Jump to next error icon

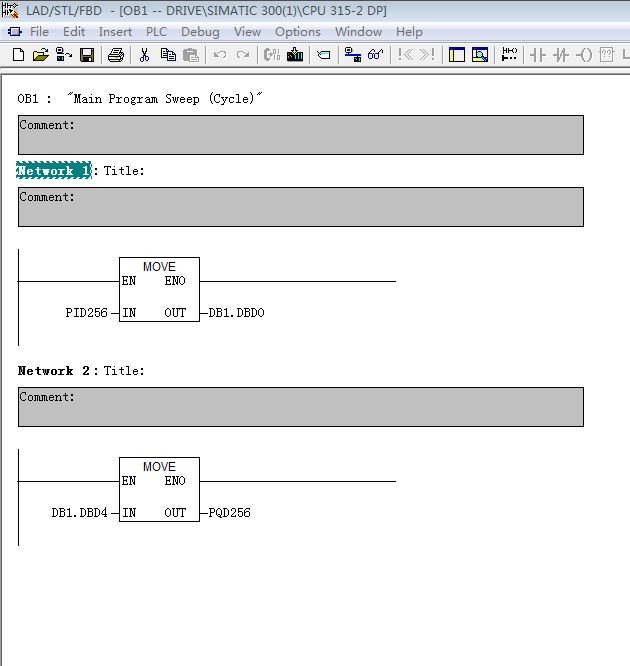(x=427, y=55)
